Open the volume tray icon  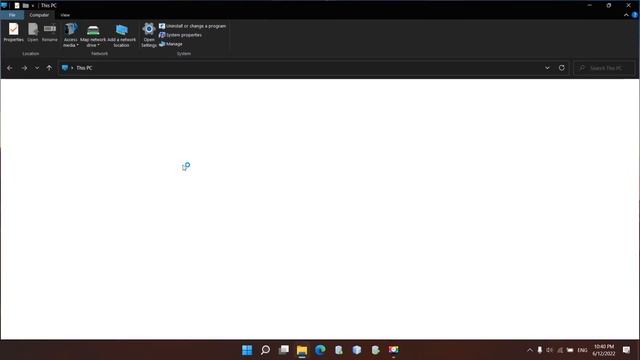point(549,350)
